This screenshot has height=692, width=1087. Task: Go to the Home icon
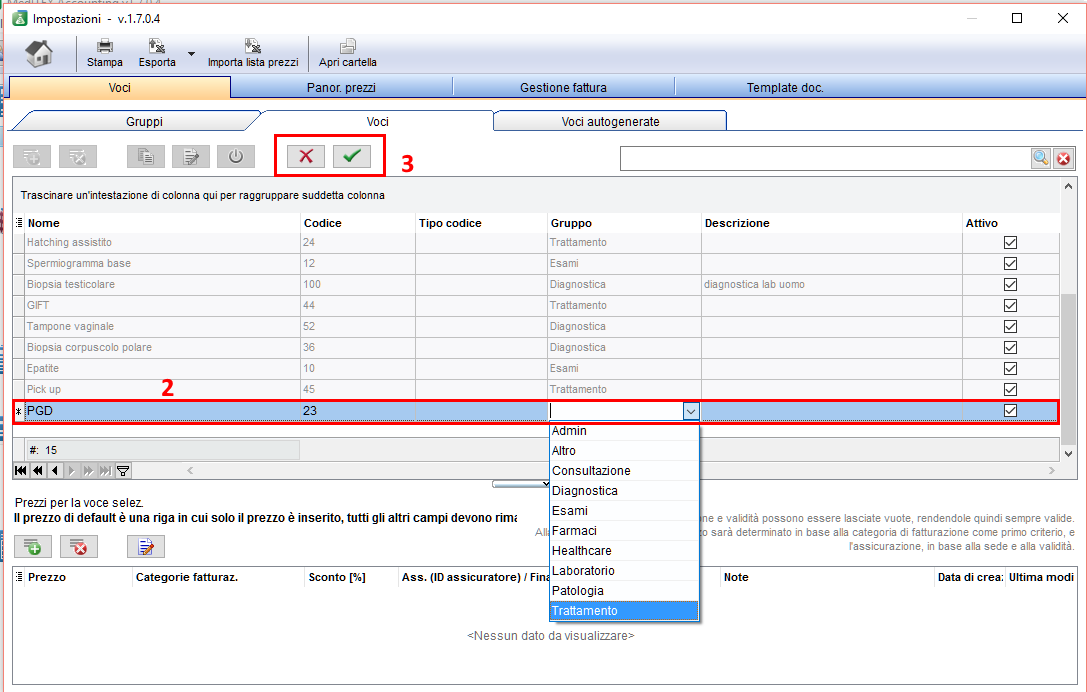point(39,53)
